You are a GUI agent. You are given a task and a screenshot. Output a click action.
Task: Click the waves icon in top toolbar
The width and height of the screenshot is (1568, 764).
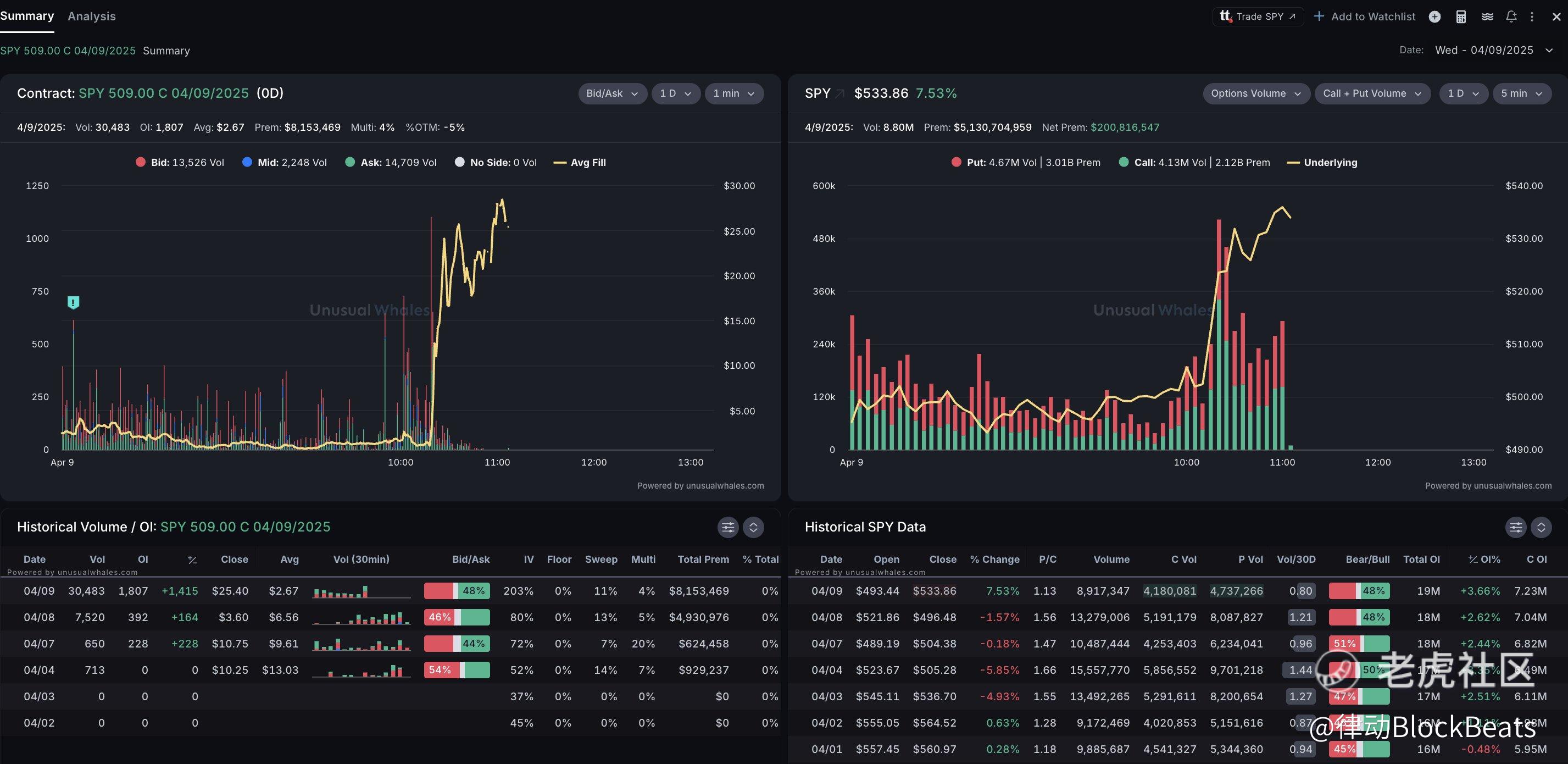click(x=1487, y=16)
